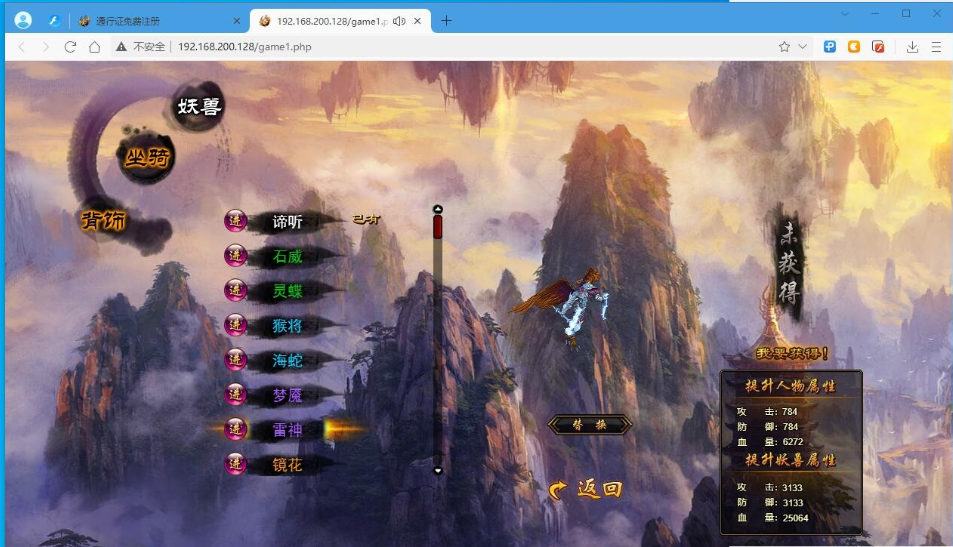Select the 选 orb next to 石威
This screenshot has height=547, width=953.
tap(236, 256)
